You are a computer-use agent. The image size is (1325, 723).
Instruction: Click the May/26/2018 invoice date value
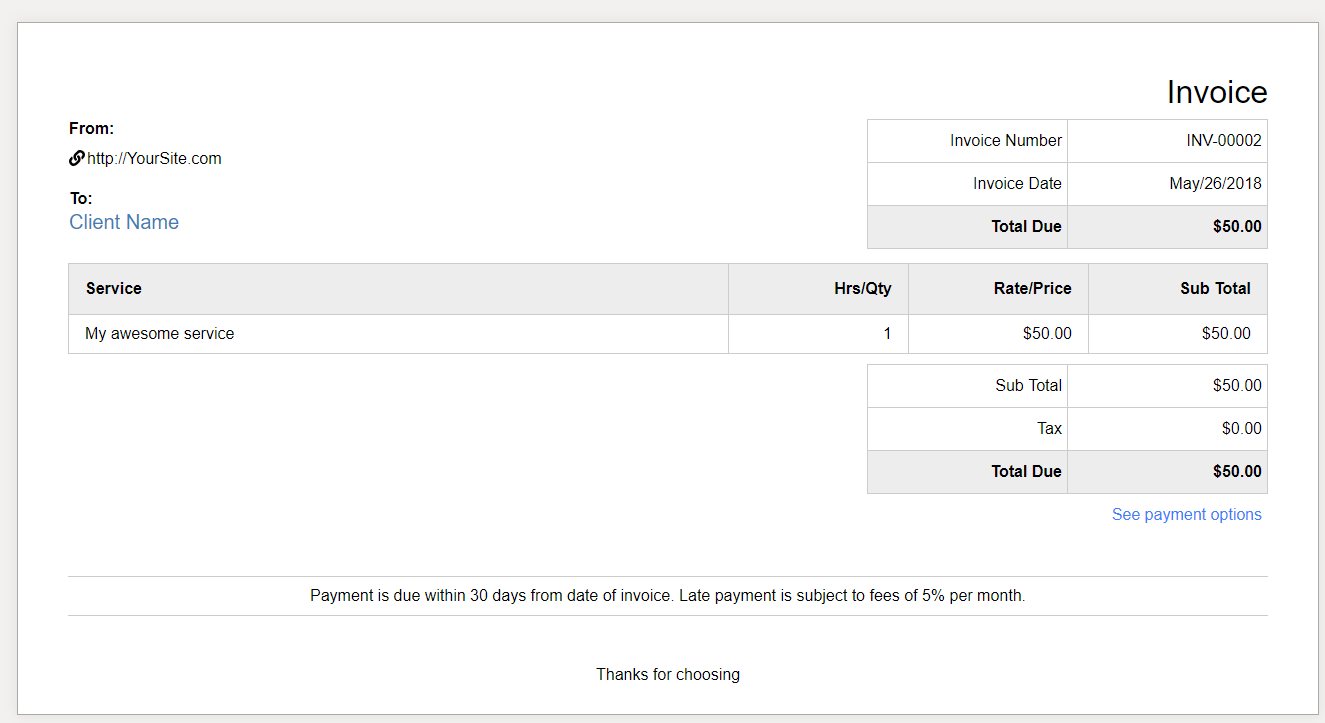[1215, 184]
